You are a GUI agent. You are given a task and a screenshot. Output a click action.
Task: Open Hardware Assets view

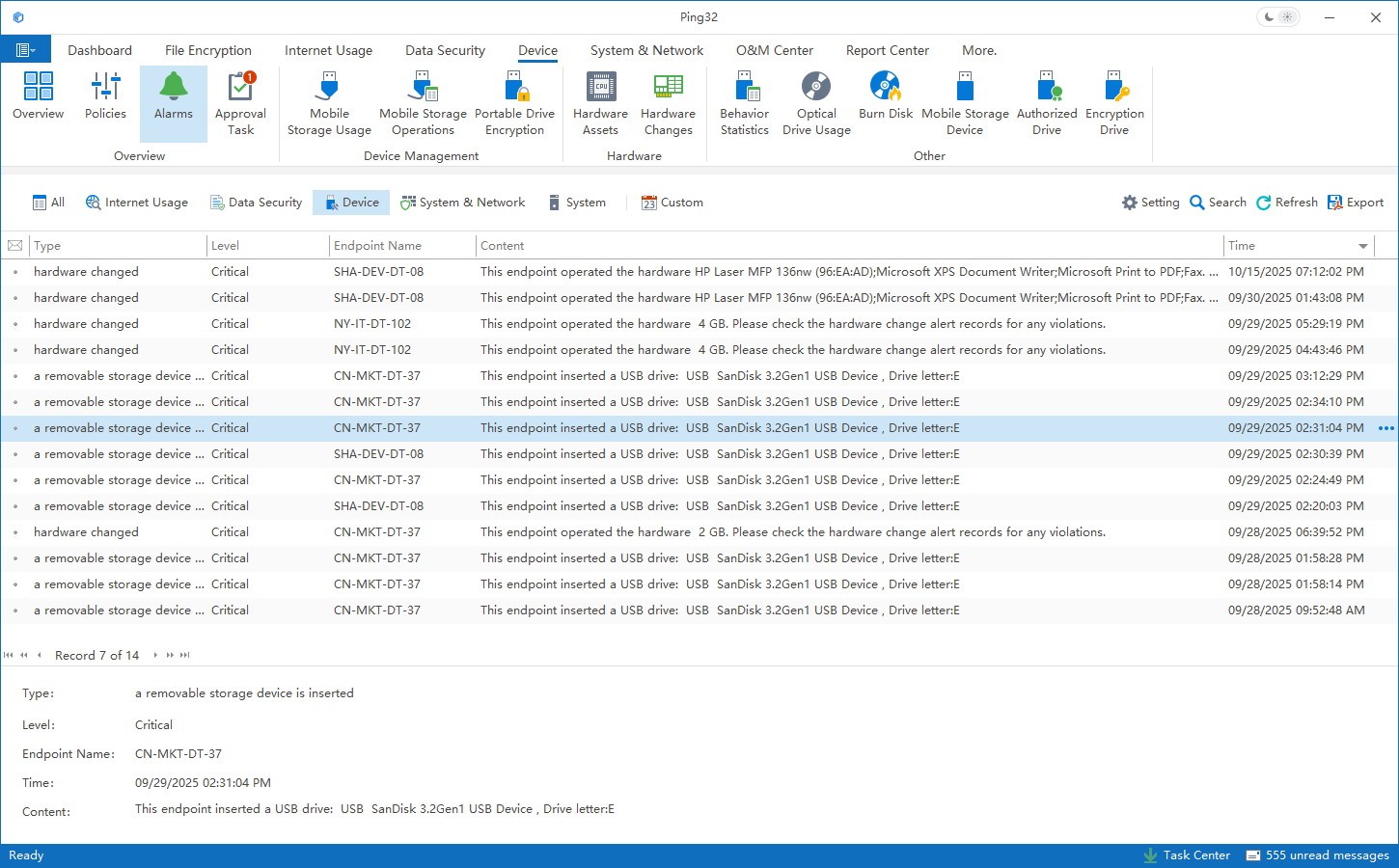(x=600, y=103)
